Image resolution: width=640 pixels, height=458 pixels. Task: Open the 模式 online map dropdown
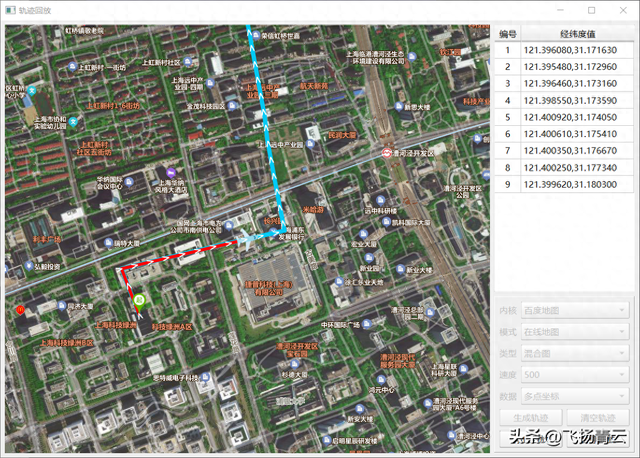pyautogui.click(x=575, y=332)
